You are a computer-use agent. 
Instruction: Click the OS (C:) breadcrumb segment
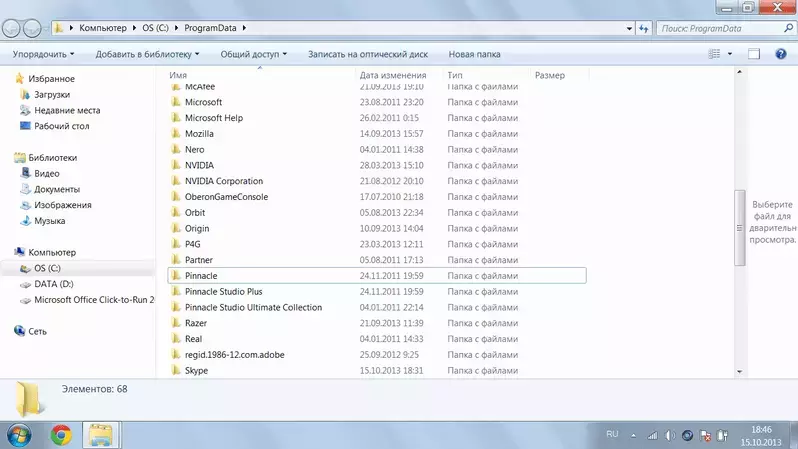(x=155, y=28)
